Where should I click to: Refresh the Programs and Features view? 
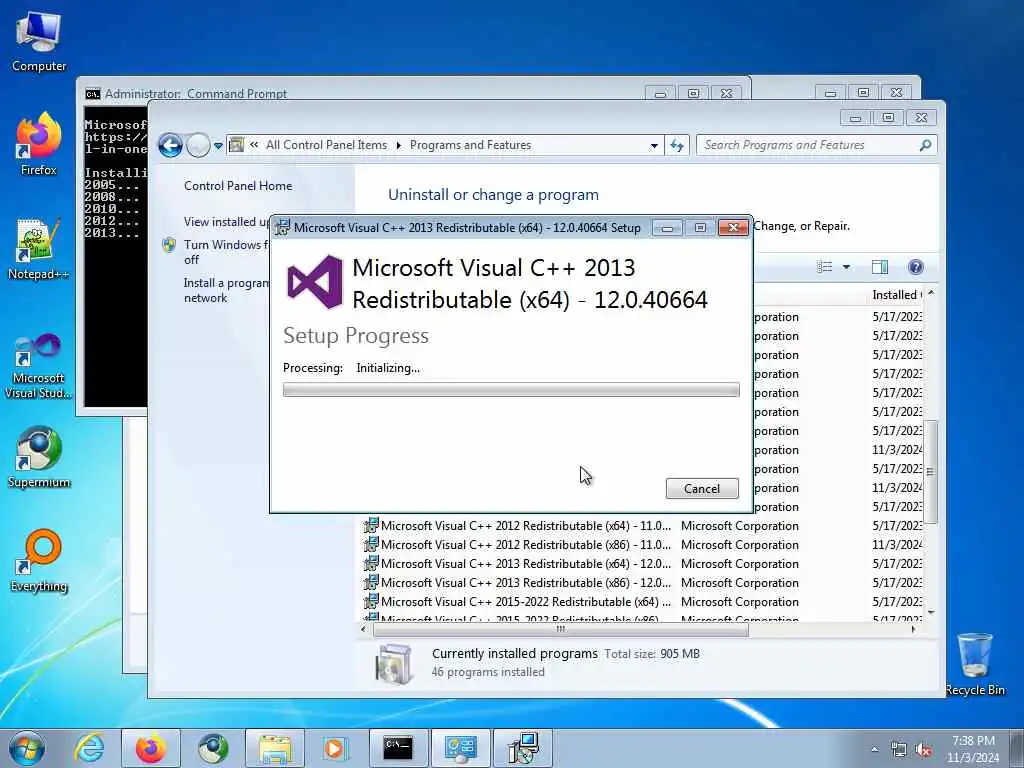click(x=677, y=146)
